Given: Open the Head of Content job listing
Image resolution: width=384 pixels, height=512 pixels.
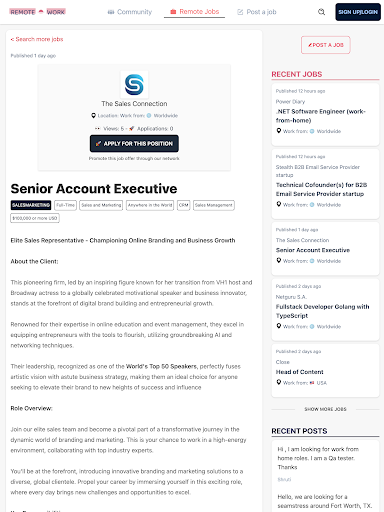Looking at the screenshot, I should [299, 372].
